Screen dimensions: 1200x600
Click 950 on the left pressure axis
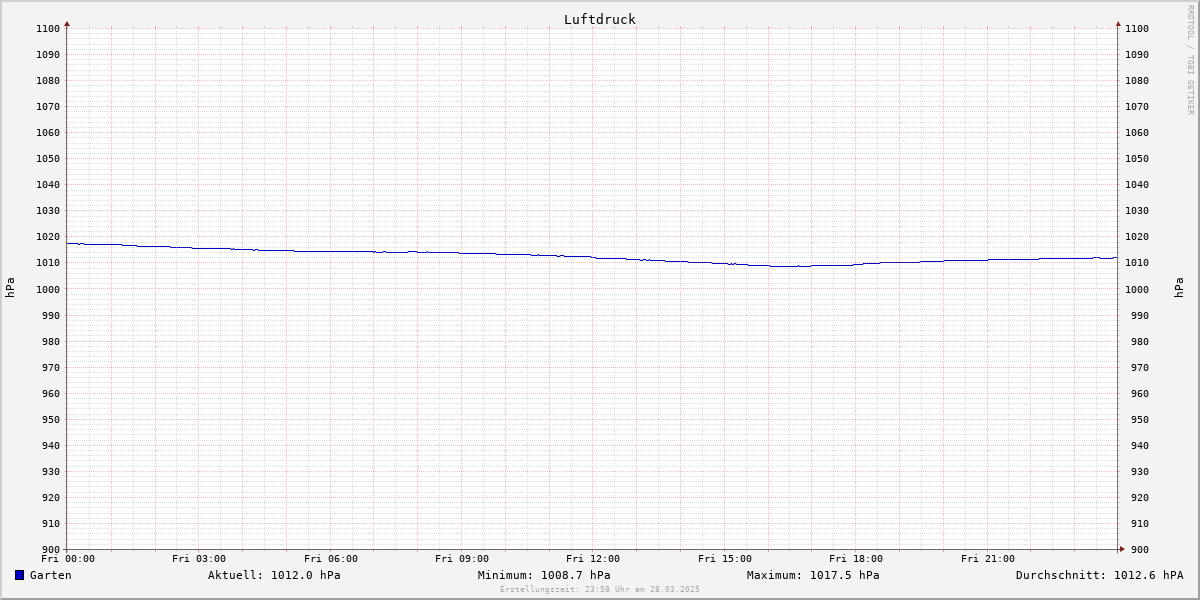pos(51,420)
